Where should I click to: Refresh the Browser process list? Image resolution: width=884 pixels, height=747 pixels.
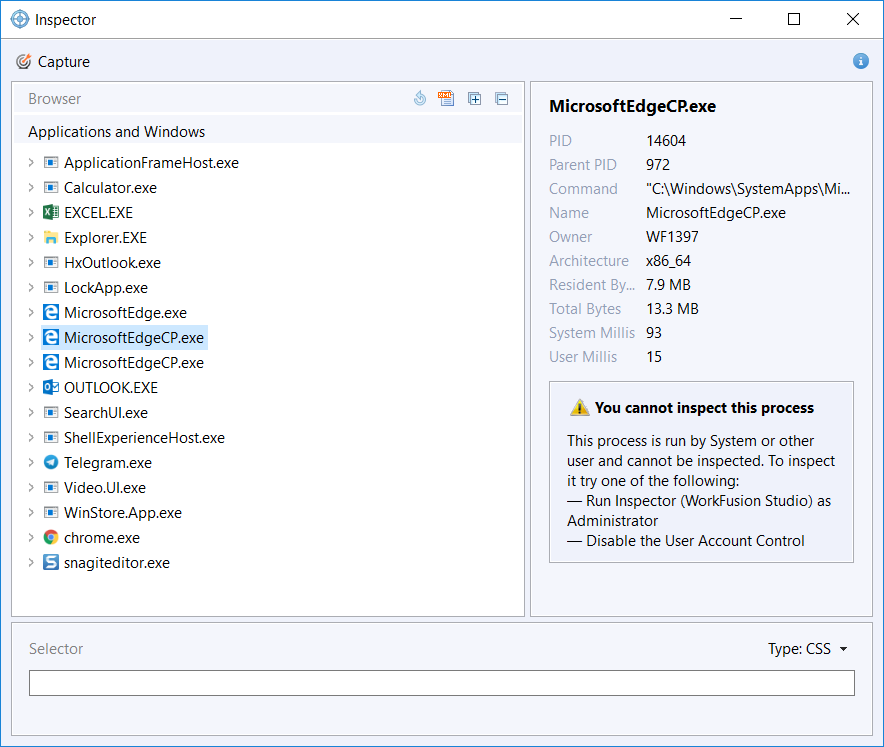pyautogui.click(x=420, y=99)
